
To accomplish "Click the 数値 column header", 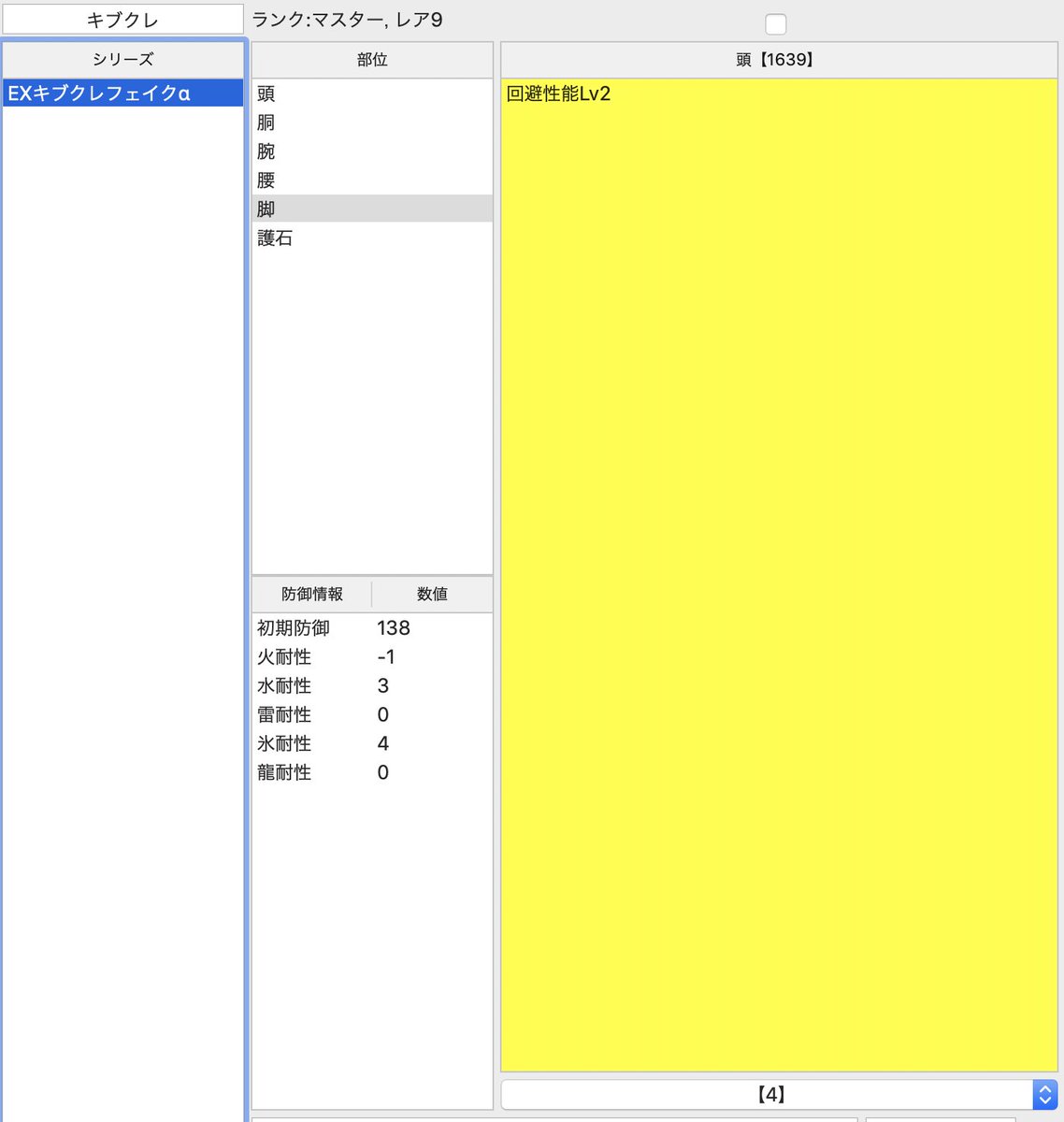I will [x=432, y=595].
